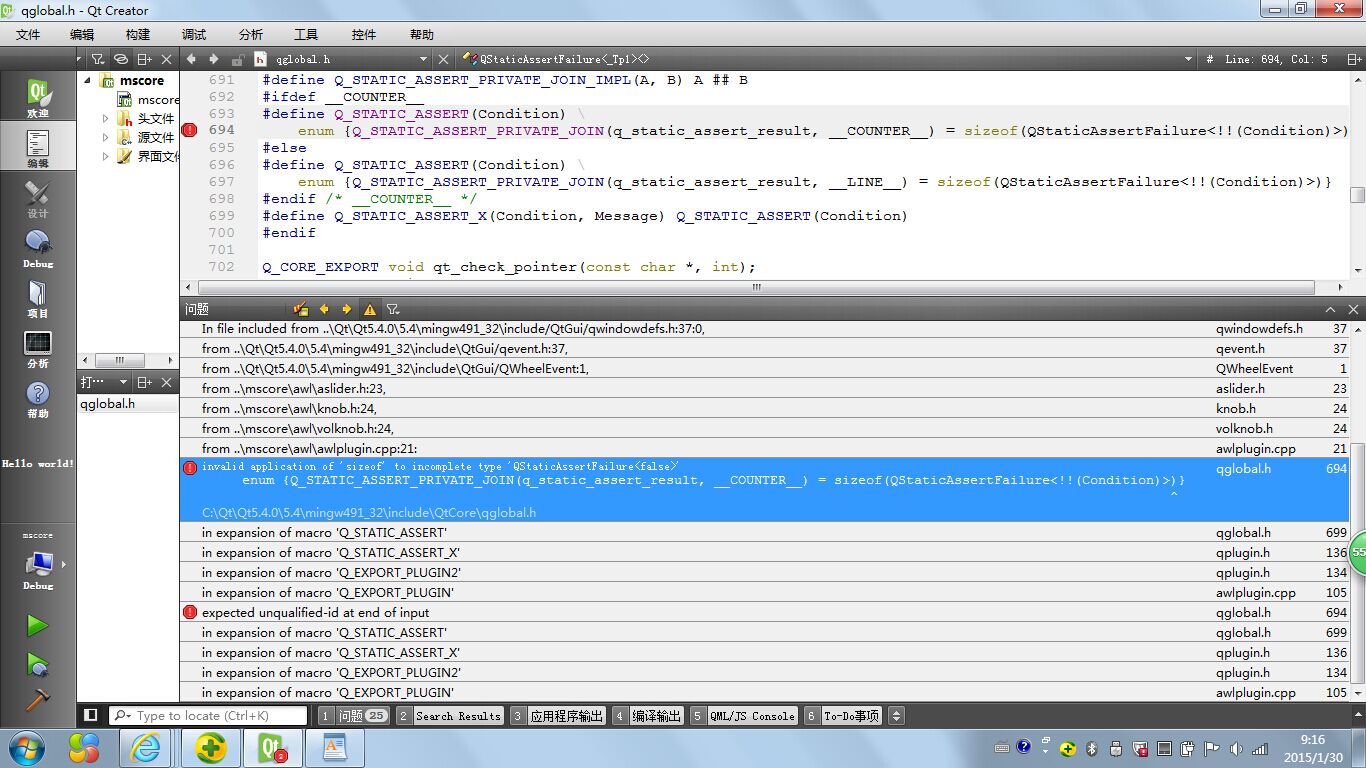Click the editor horizontal scrollbar
This screenshot has width=1366, height=768.
pos(756,287)
